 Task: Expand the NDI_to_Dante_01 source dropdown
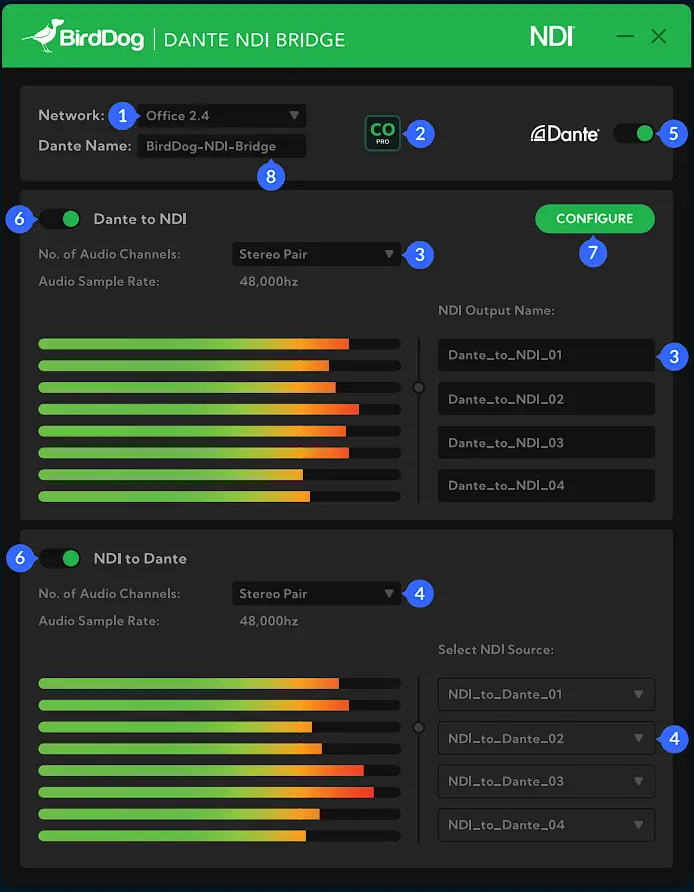click(546, 694)
